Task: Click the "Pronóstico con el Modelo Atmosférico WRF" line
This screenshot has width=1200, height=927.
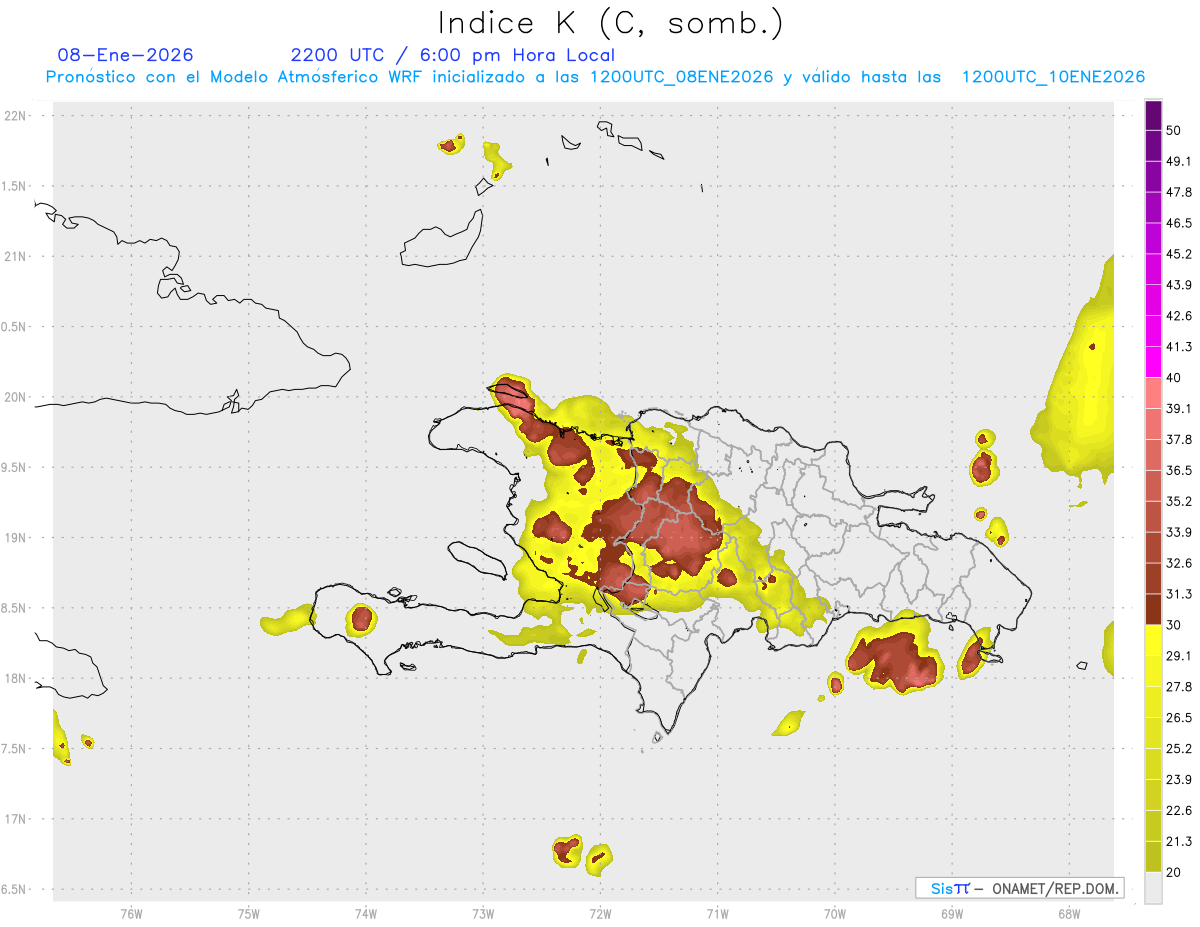Action: 595,77
